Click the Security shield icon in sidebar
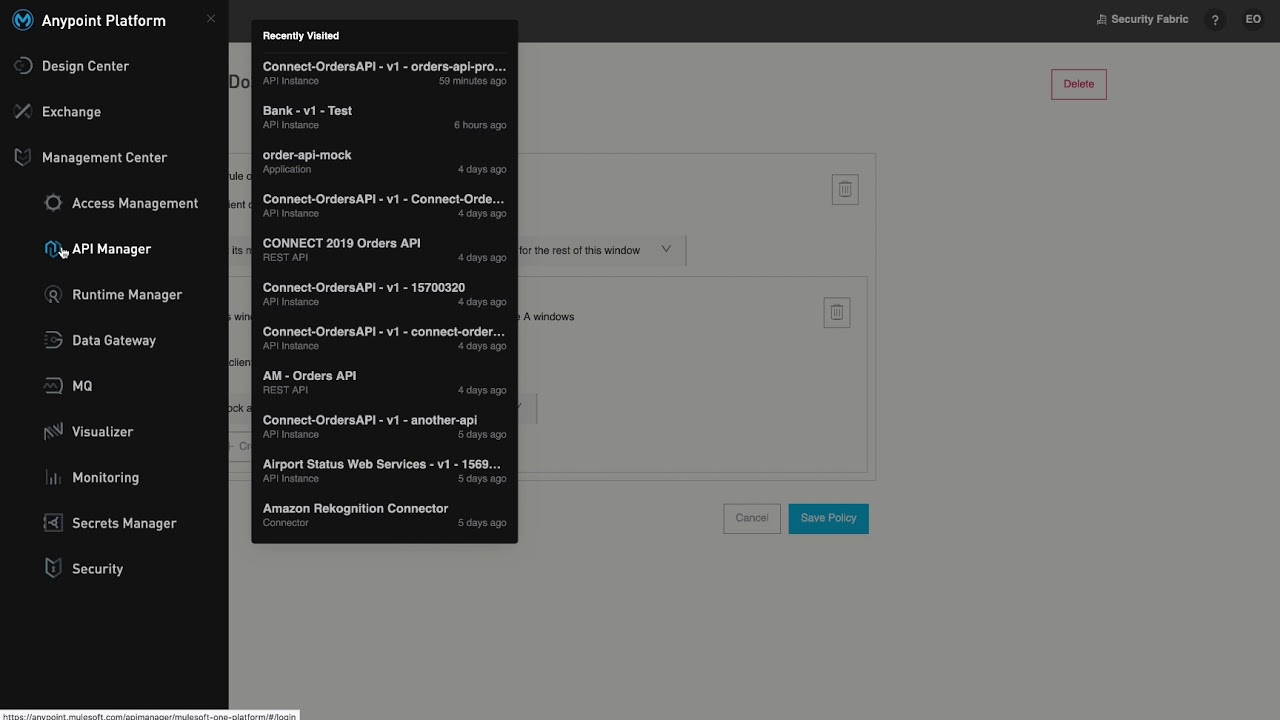 pos(53,569)
